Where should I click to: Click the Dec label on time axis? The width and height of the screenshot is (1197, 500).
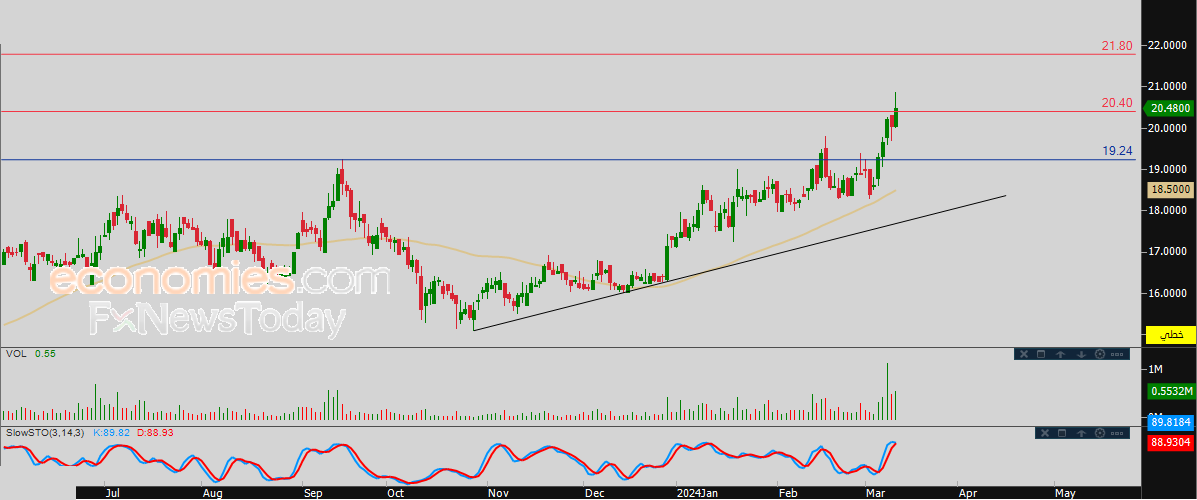[x=593, y=493]
